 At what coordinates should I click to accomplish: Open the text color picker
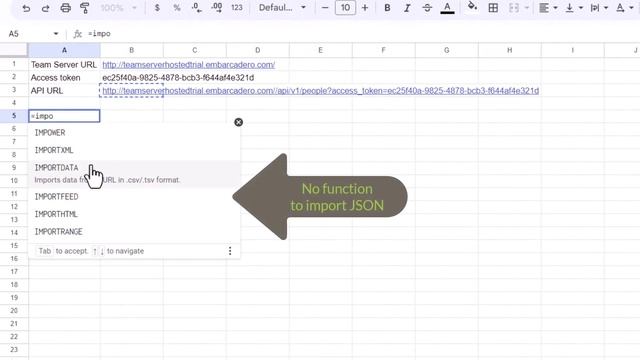447,8
